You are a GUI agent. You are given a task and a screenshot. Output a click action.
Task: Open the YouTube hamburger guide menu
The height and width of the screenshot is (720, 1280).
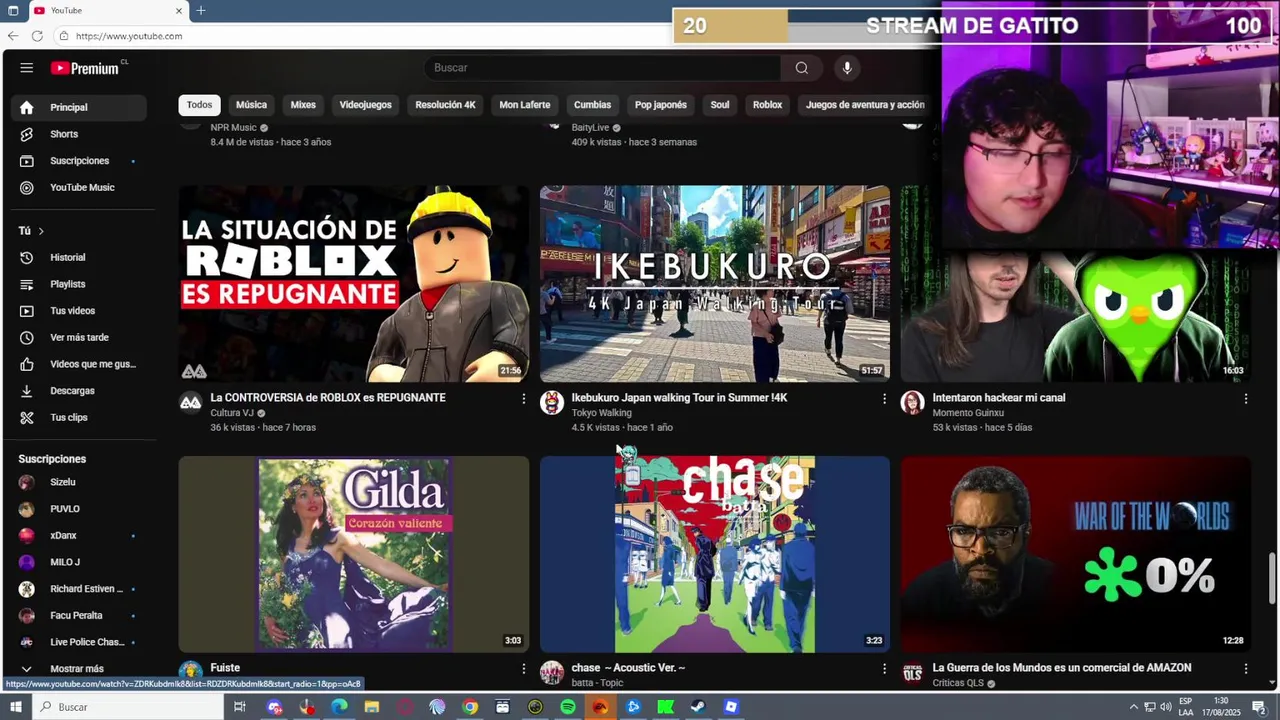coord(27,68)
